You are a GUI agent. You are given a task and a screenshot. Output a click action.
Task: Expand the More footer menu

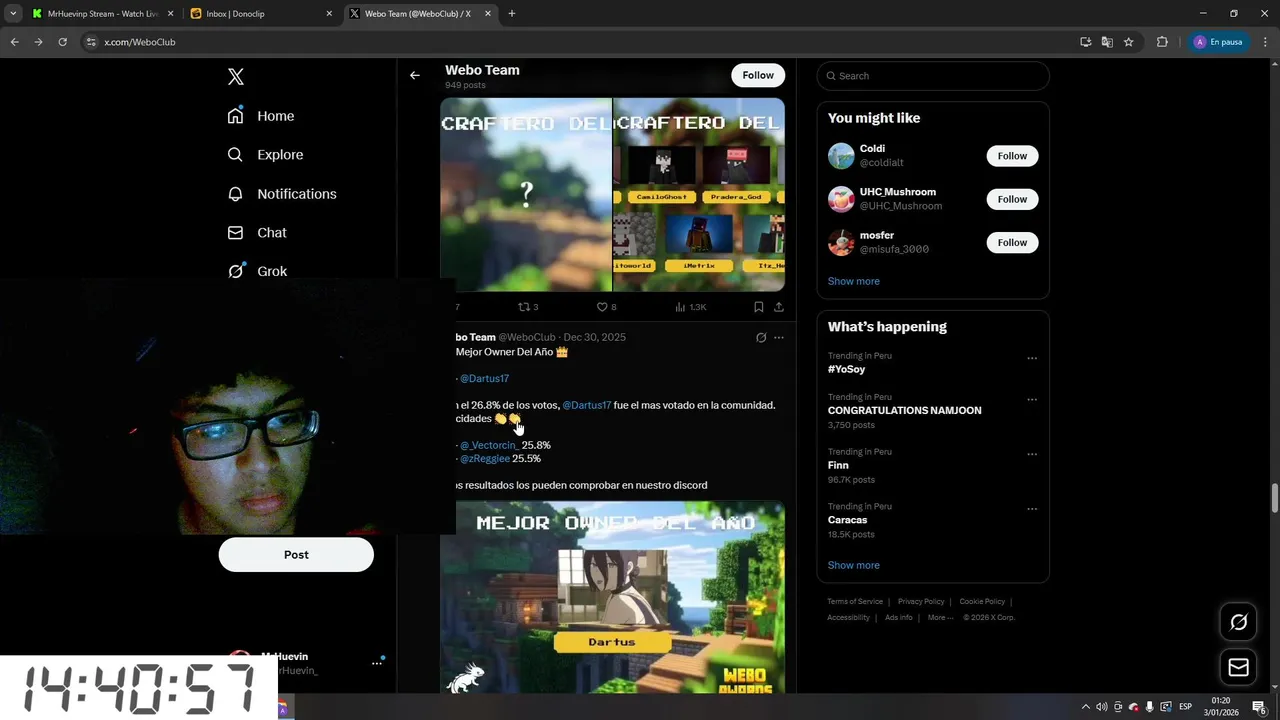pos(939,617)
